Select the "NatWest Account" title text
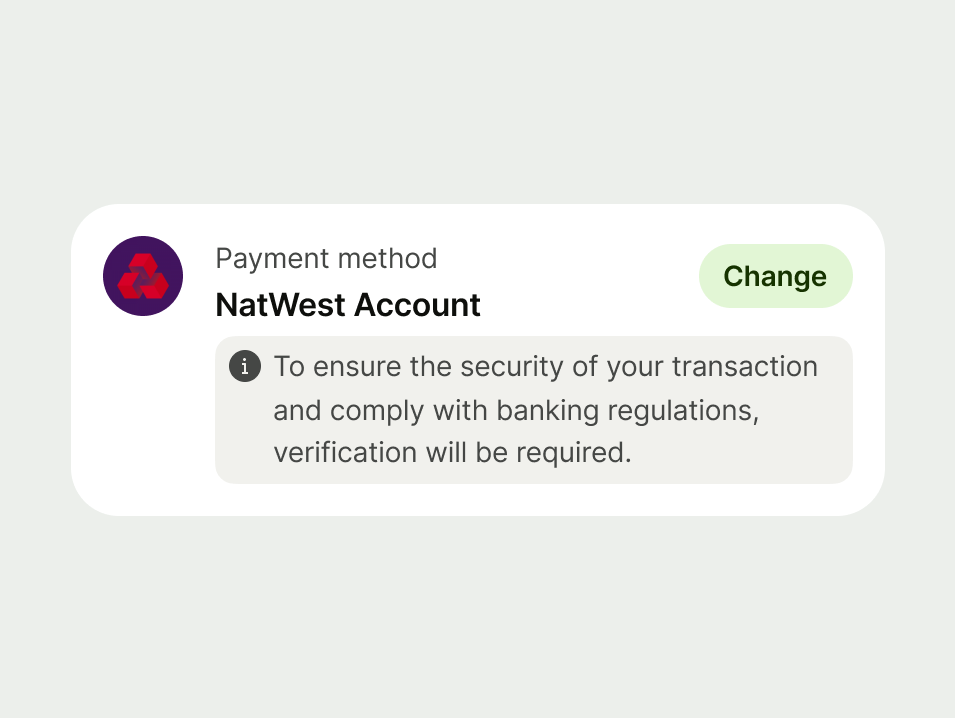This screenshot has width=955, height=718. 348,305
